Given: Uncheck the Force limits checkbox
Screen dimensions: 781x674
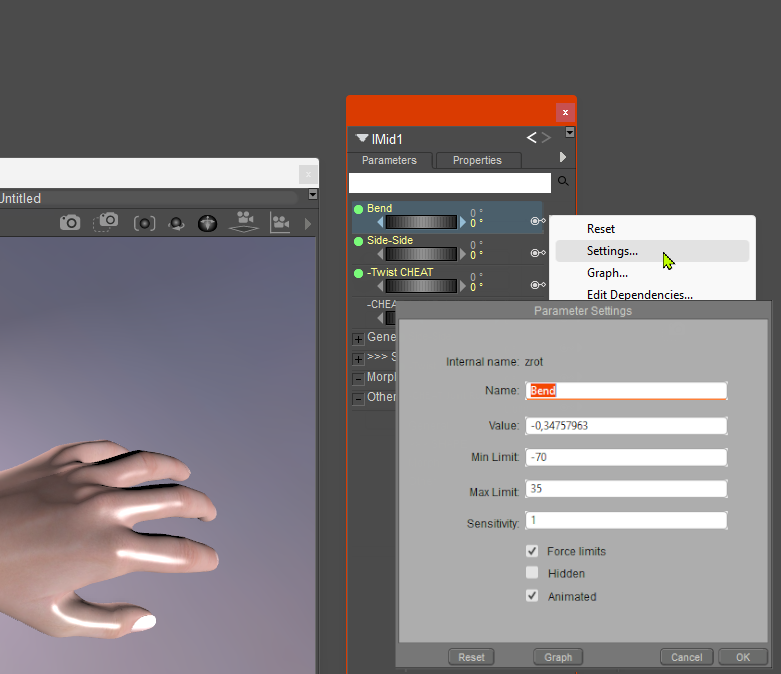Looking at the screenshot, I should click(x=532, y=551).
